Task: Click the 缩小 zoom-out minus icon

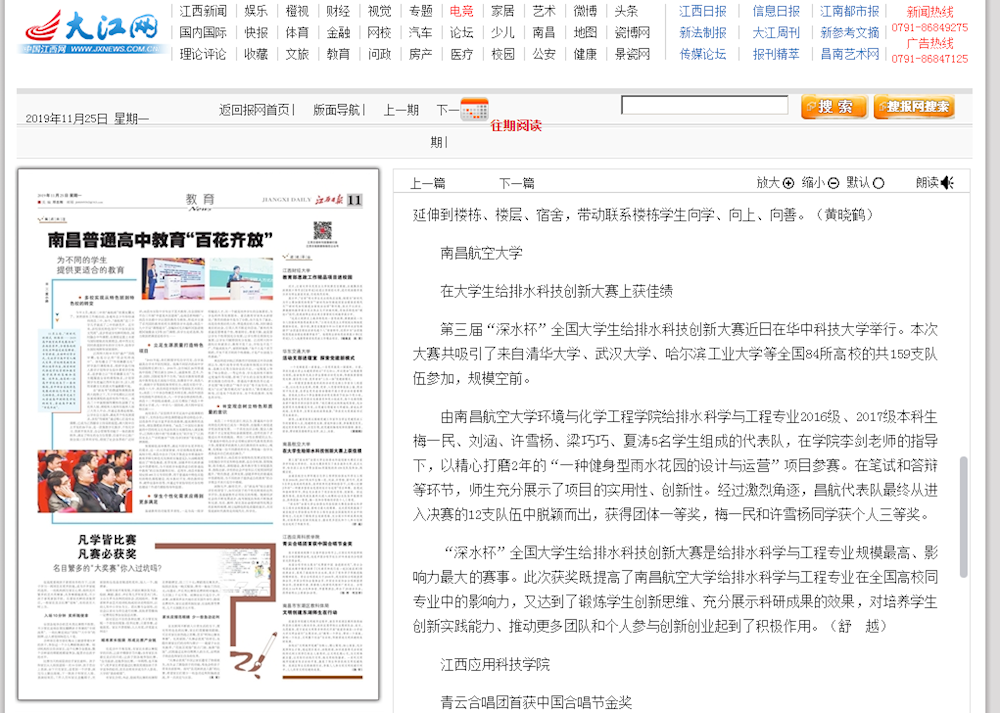Action: pyautogui.click(x=833, y=183)
